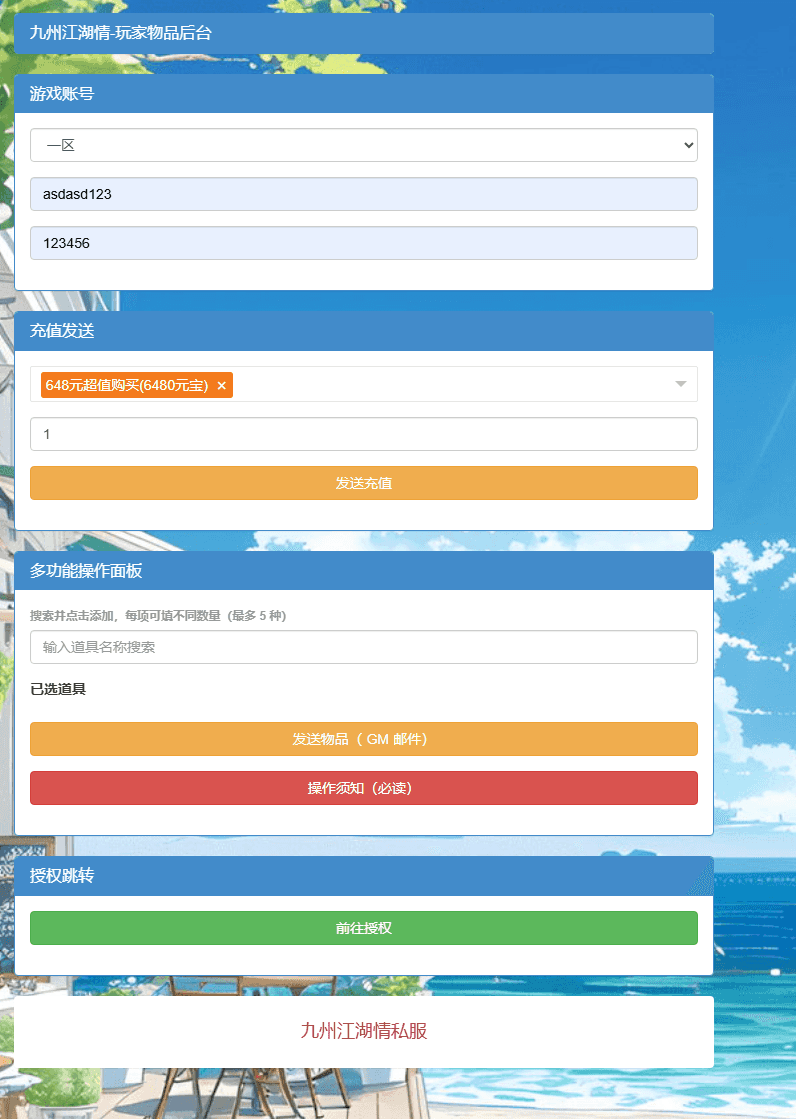Click the asdasd123 account field
The height and width of the screenshot is (1119, 796).
(363, 194)
